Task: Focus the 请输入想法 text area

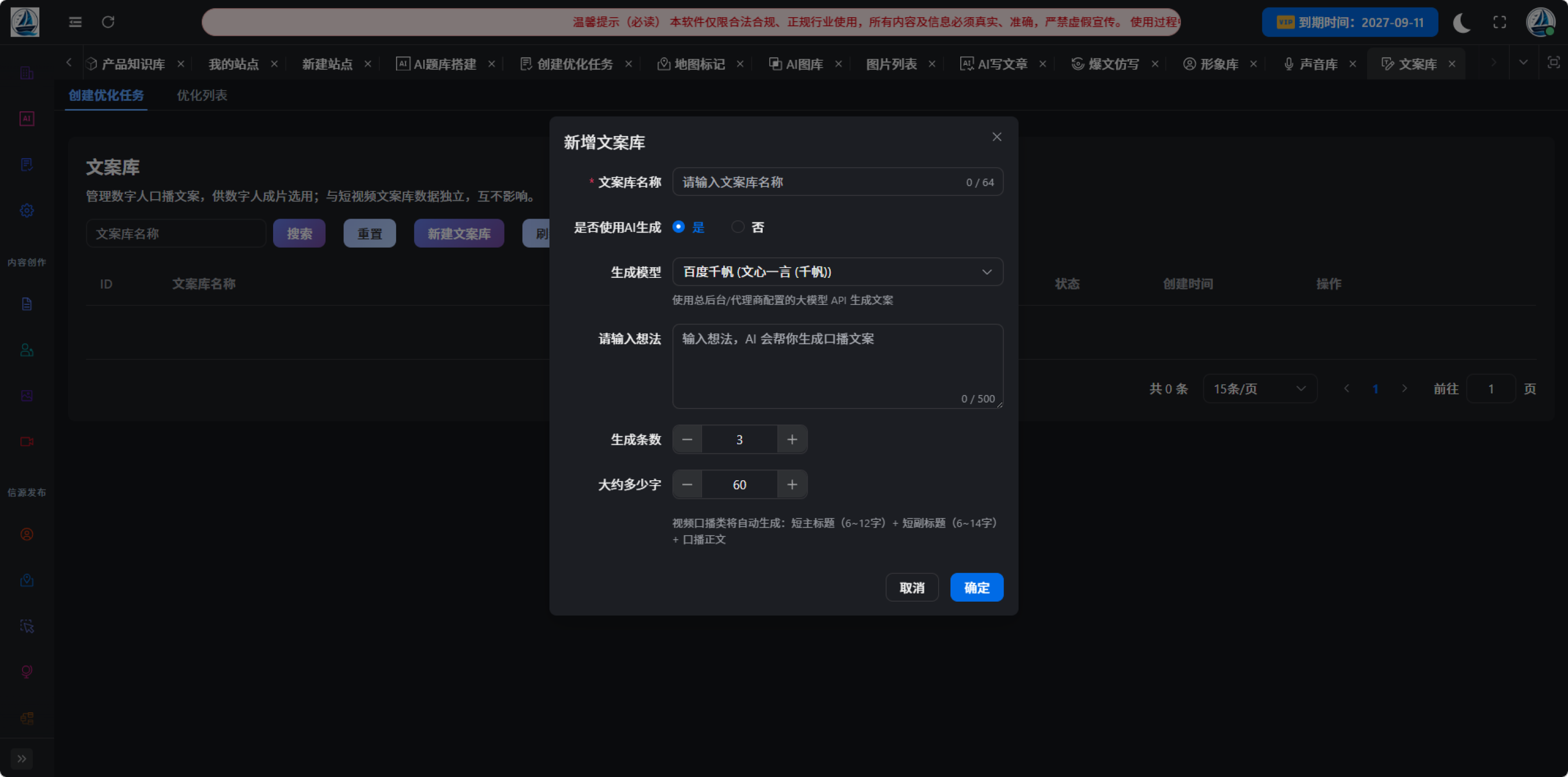Action: pyautogui.click(x=838, y=366)
